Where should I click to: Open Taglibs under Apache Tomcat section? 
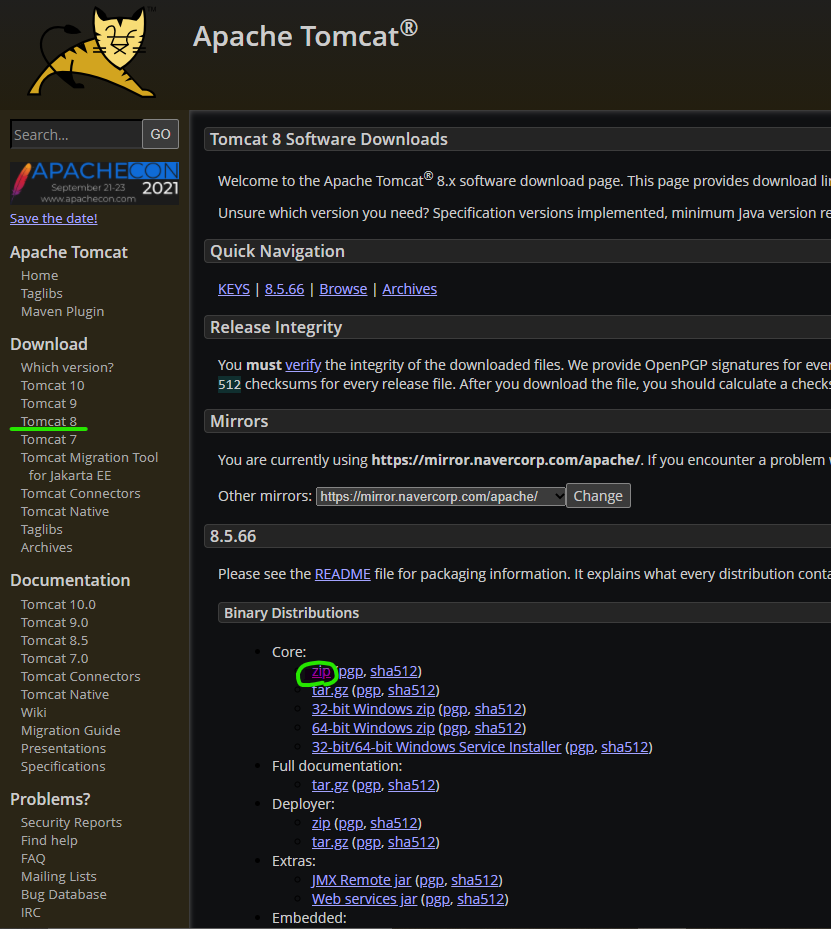point(41,293)
